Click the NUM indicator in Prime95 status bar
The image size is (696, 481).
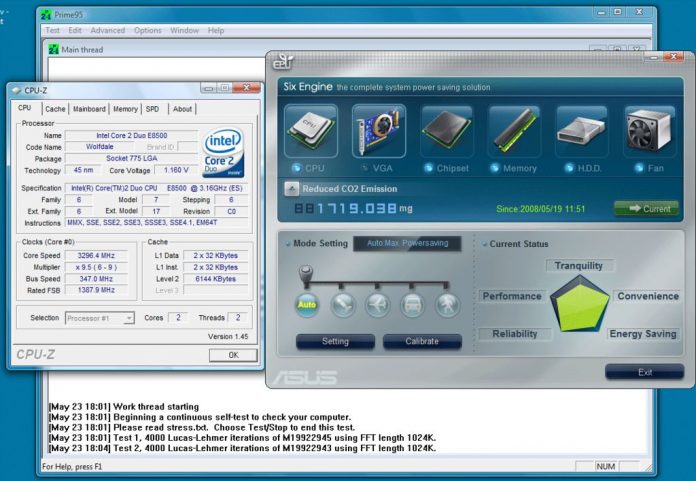605,466
